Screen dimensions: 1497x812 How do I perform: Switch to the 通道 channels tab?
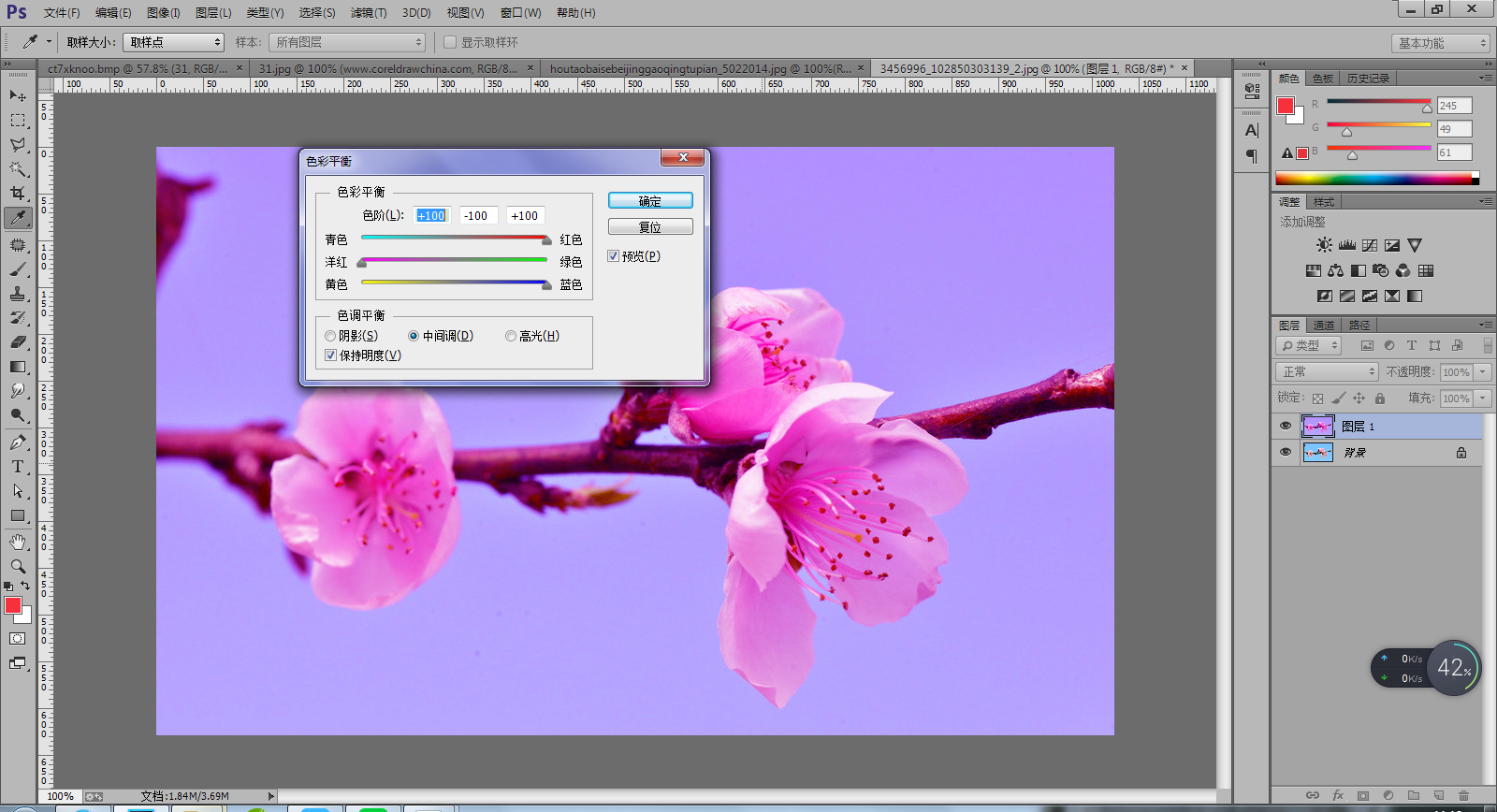point(1323,326)
